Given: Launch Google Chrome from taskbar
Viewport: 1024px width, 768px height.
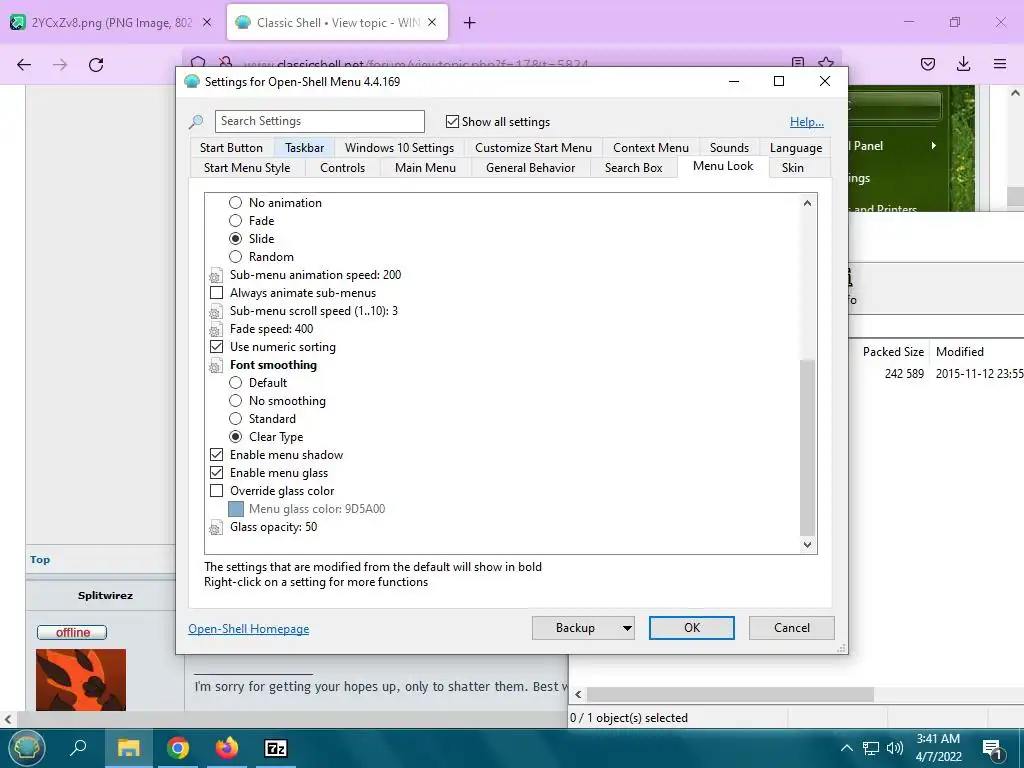Looking at the screenshot, I should tap(178, 748).
